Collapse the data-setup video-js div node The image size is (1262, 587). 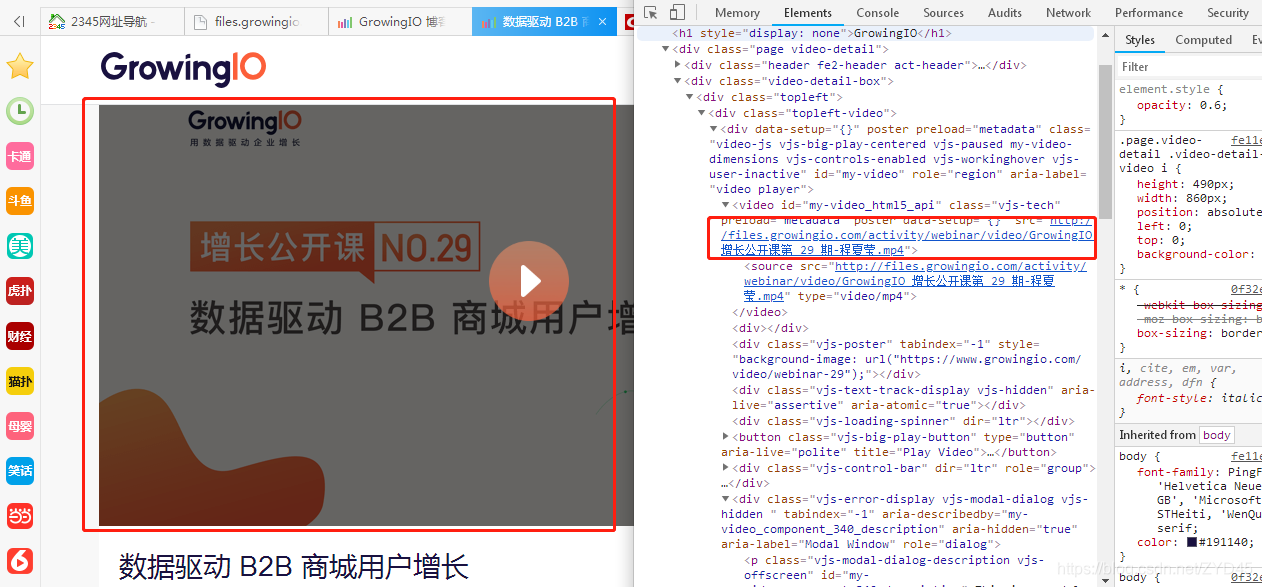(713, 129)
